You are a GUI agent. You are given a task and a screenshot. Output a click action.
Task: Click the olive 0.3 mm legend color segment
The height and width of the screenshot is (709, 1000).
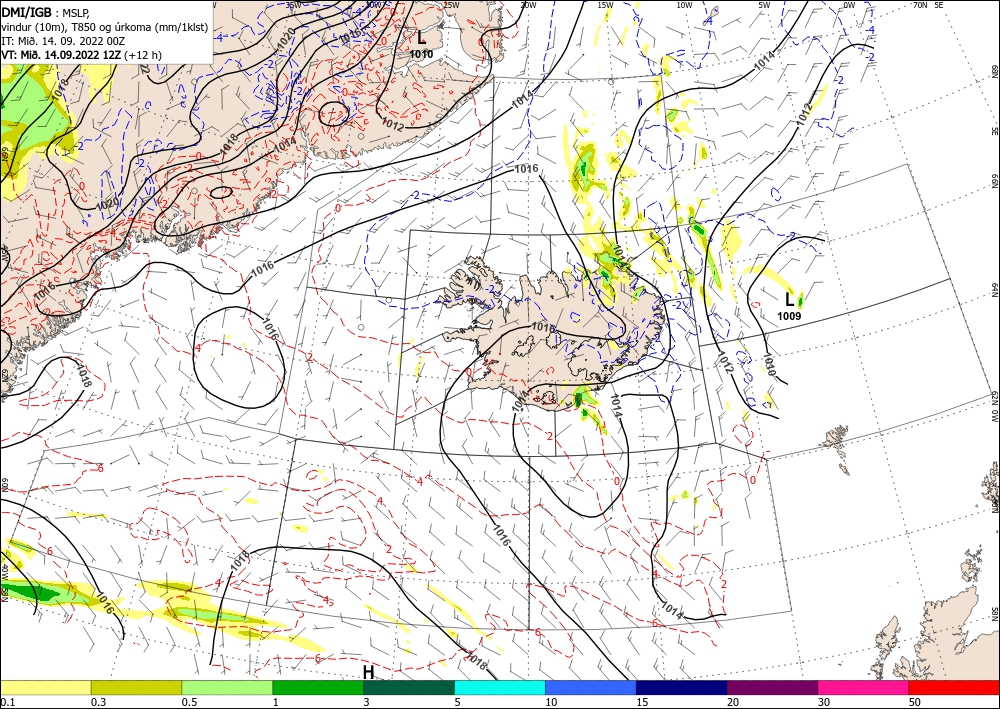[136, 687]
